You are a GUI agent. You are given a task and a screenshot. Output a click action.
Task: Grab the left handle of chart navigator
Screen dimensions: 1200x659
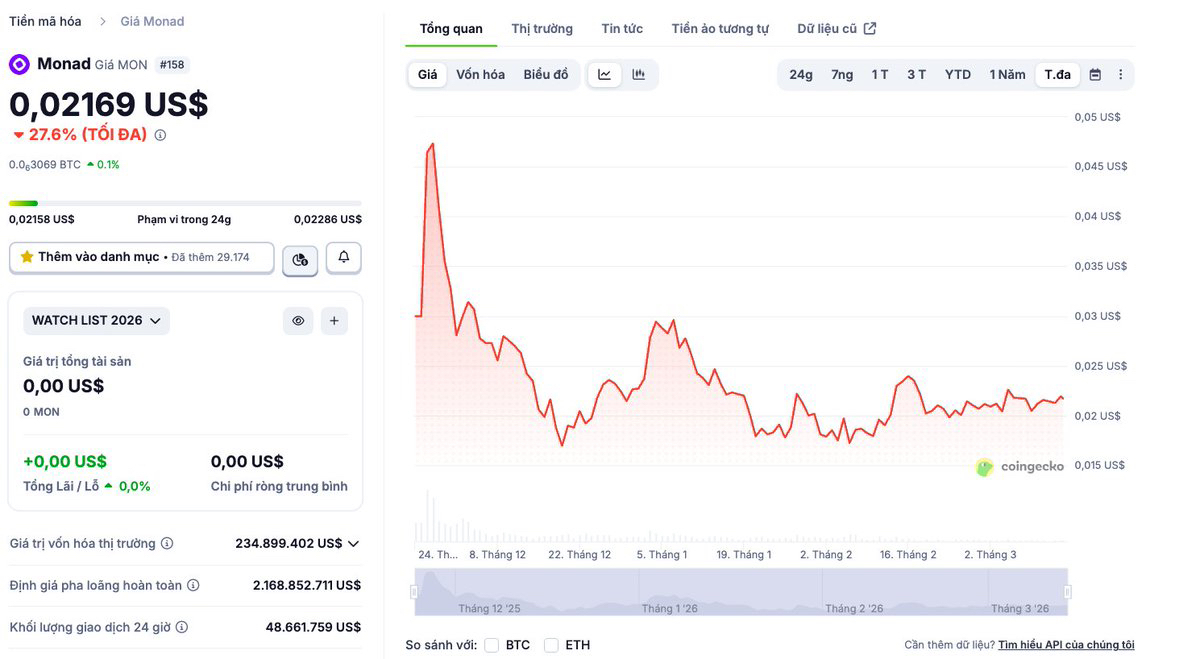tap(414, 592)
